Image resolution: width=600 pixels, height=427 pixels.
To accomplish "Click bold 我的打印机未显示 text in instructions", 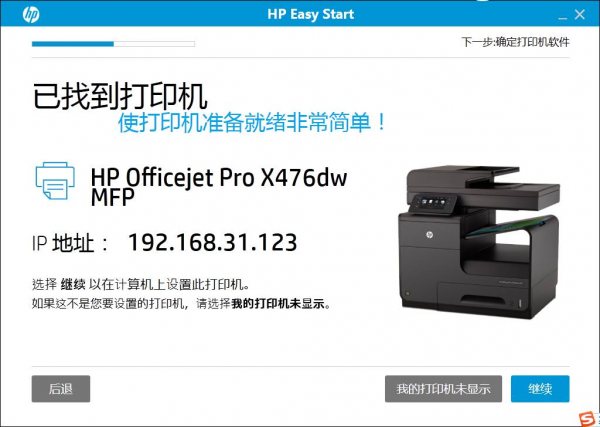I will 278,305.
